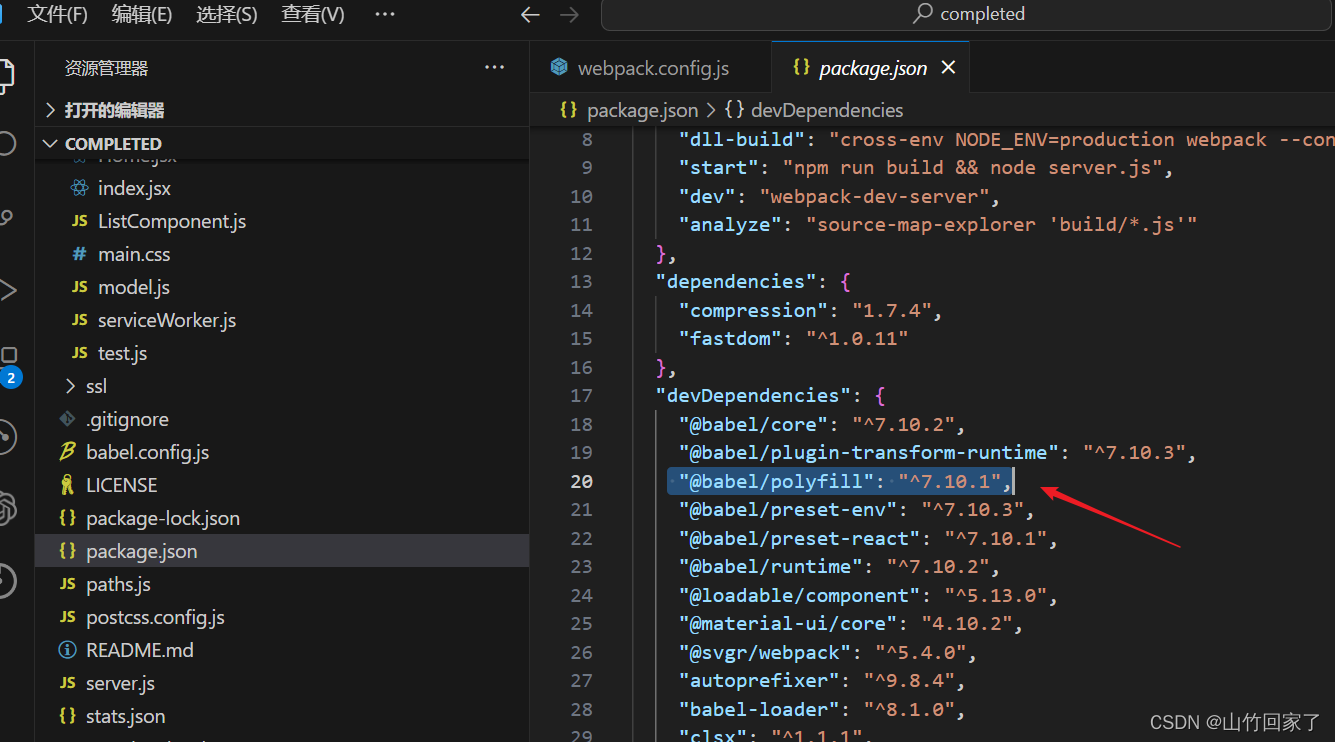Open the 文件(F) menu

[57, 14]
